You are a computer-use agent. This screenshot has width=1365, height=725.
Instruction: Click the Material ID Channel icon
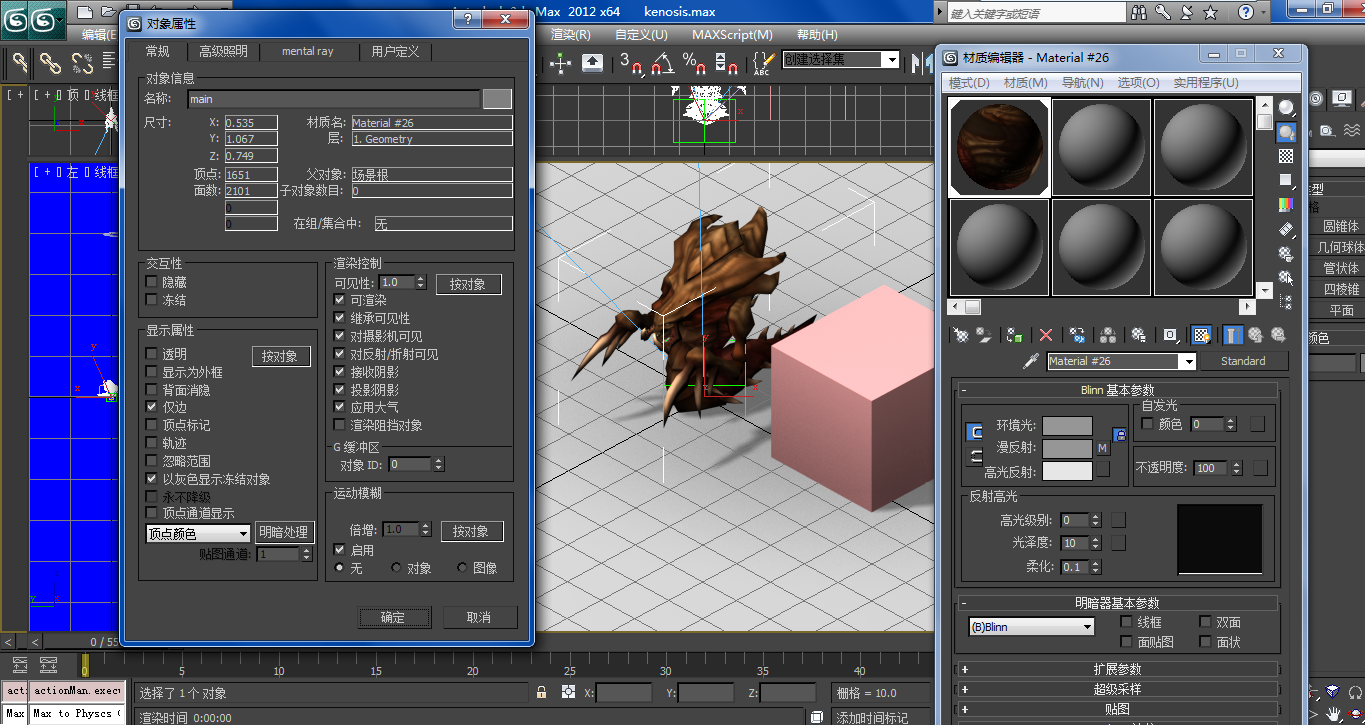click(1170, 335)
